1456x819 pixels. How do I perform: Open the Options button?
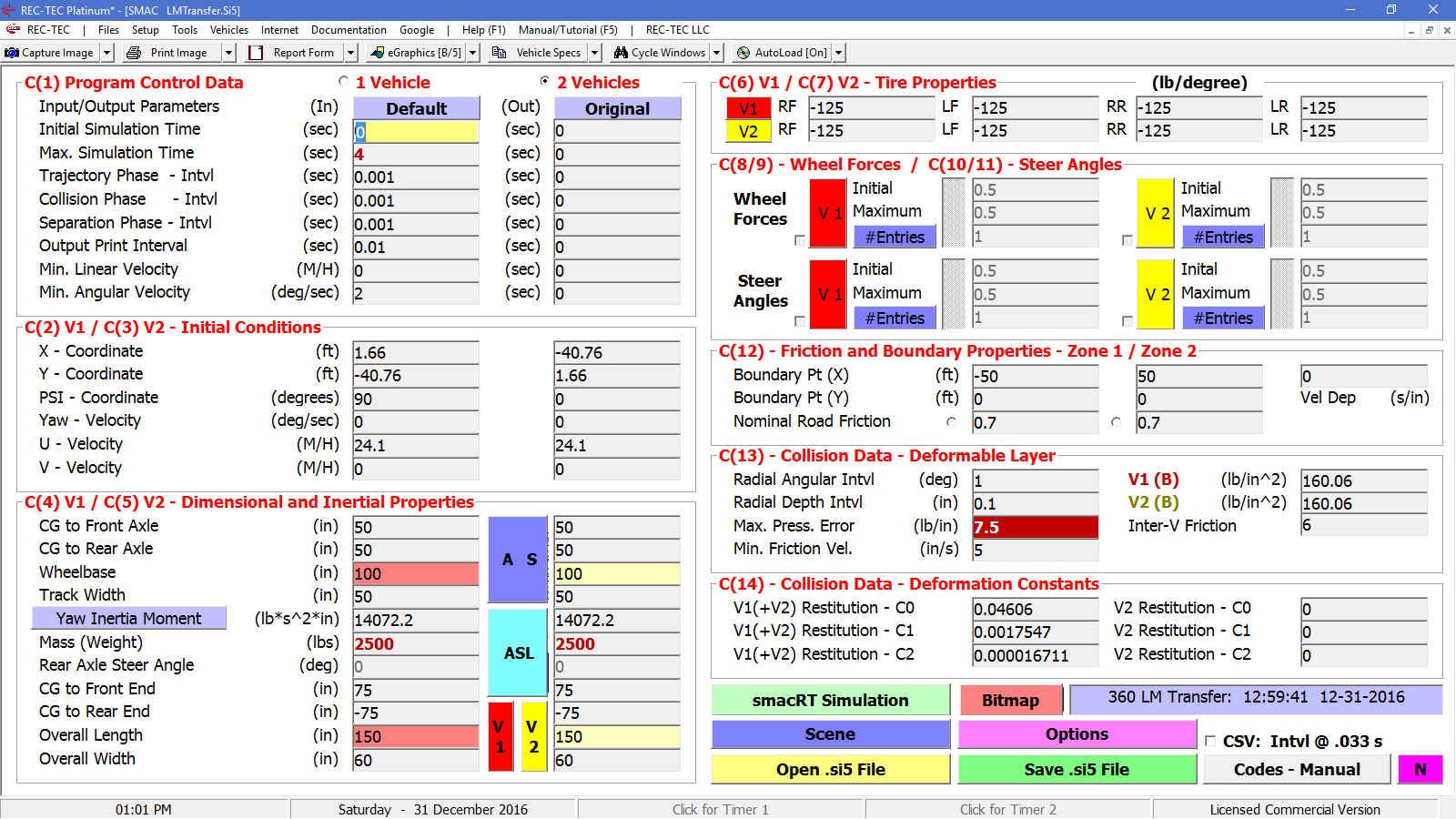tap(1077, 734)
